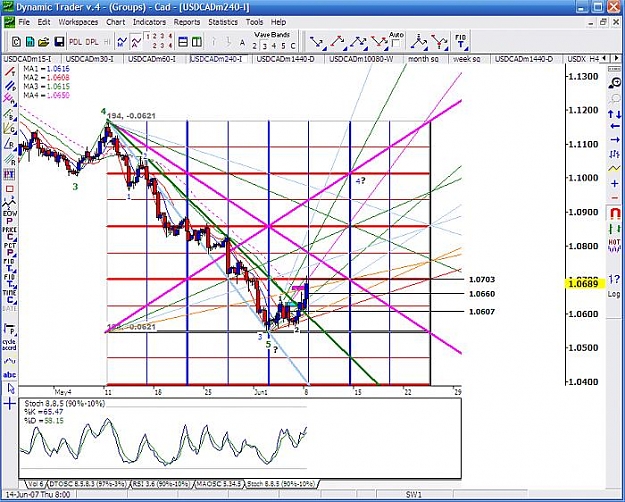Select the blue crosshair cursor tool
Image resolution: width=625 pixels, height=502 pixels.
tap(10, 404)
